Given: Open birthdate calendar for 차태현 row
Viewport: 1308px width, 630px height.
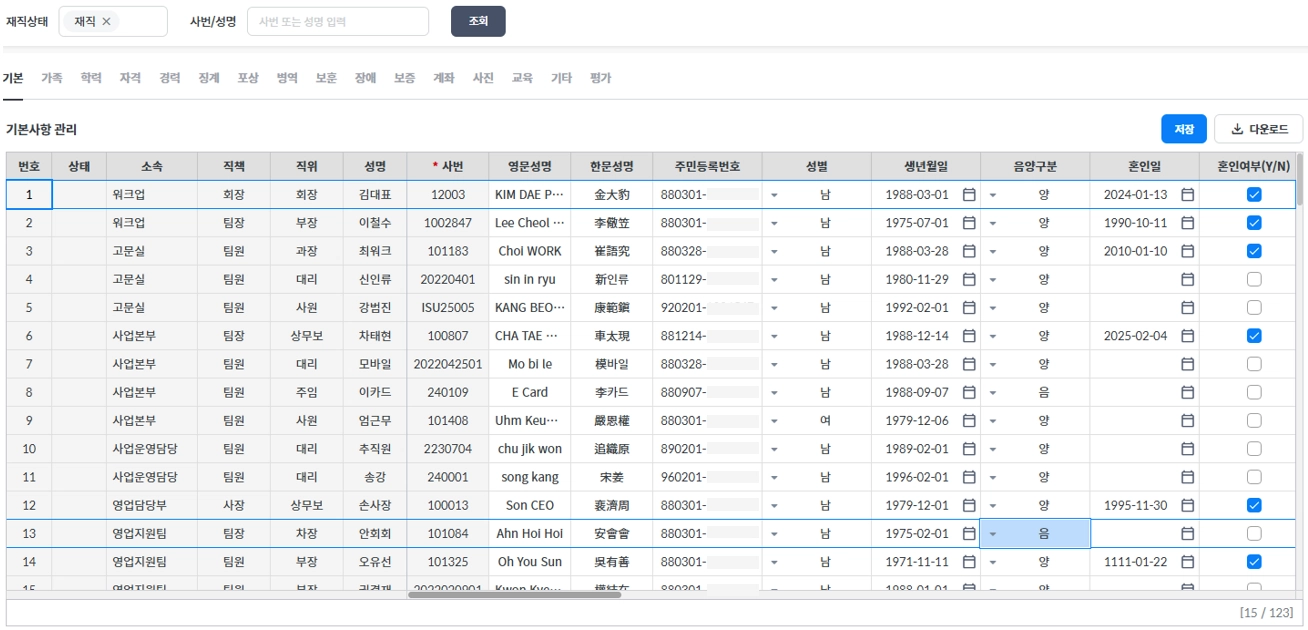Looking at the screenshot, I should pyautogui.click(x=969, y=336).
